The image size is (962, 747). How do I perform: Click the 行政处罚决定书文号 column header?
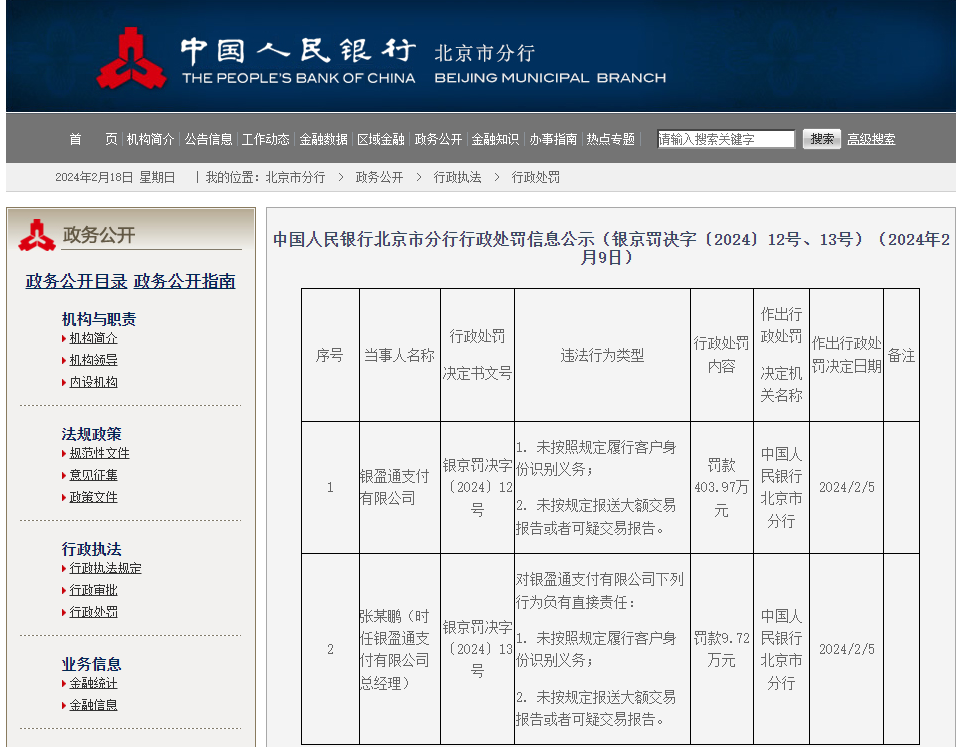coord(477,355)
